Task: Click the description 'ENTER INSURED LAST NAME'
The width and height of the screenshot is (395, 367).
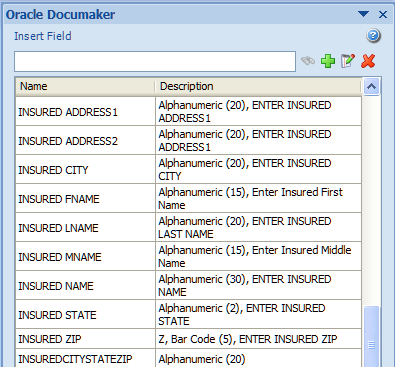Action: tap(258, 228)
